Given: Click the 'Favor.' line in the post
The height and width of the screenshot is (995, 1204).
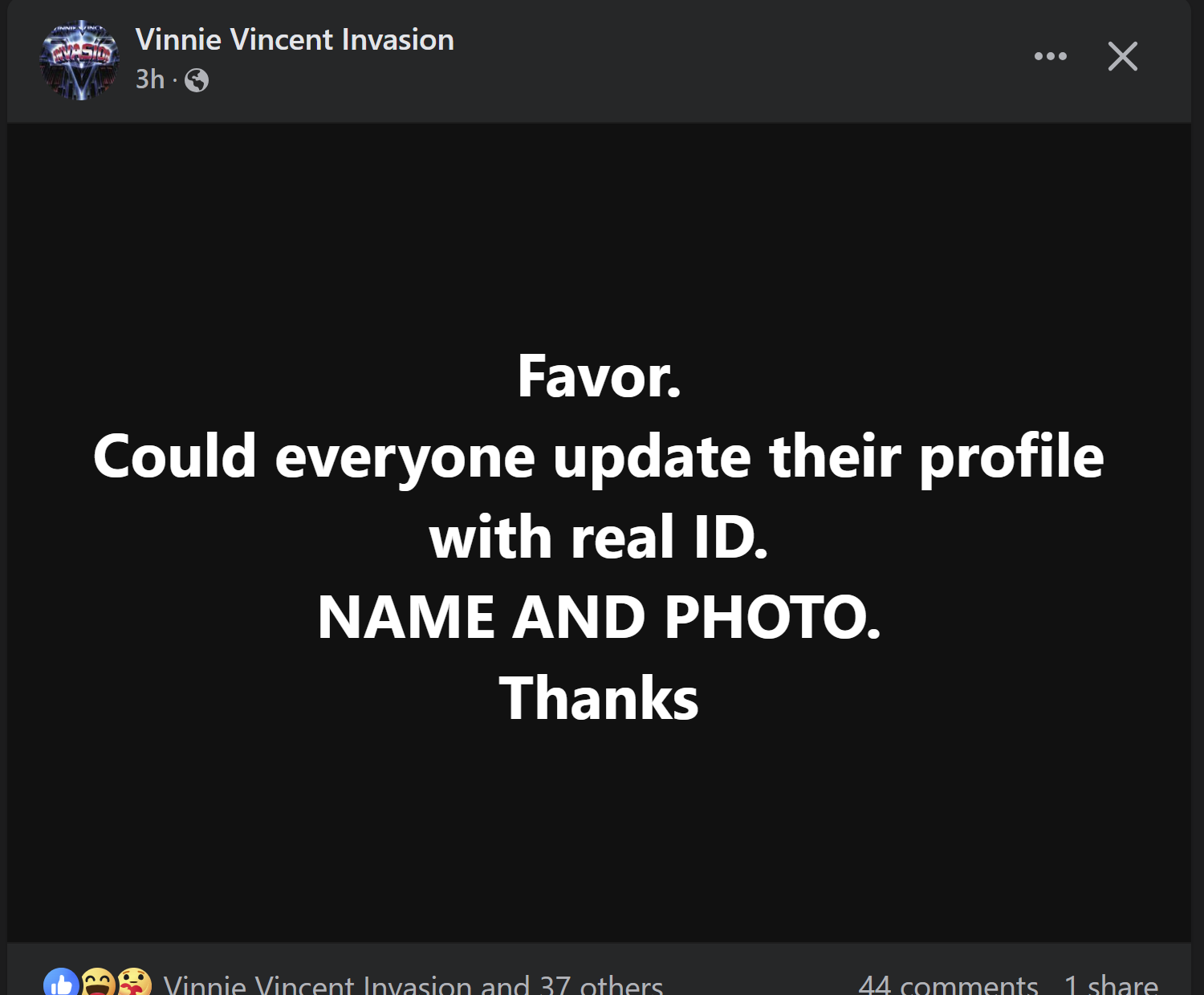Looking at the screenshot, I should pyautogui.click(x=599, y=376).
